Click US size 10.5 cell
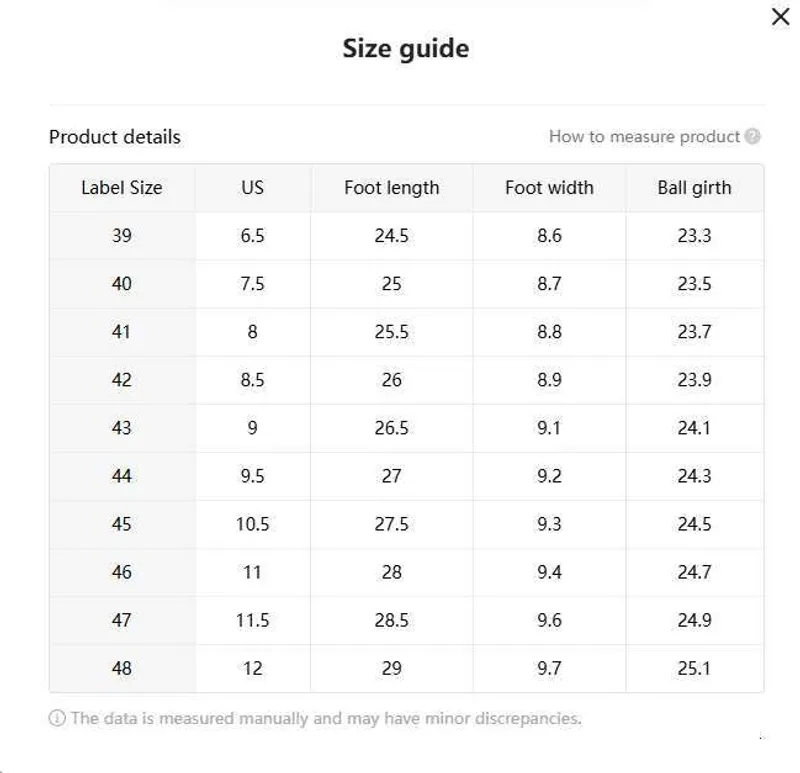This screenshot has height=773, width=800. click(253, 524)
